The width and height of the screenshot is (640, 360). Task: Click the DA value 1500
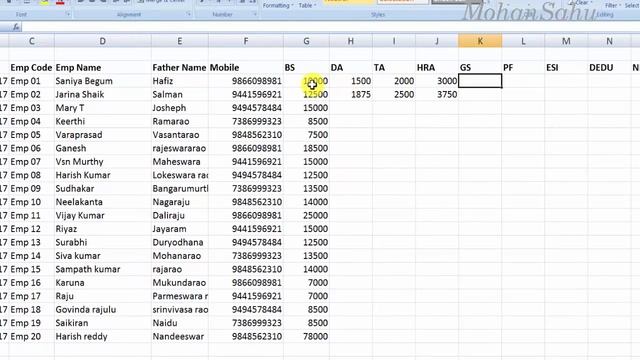pyautogui.click(x=351, y=81)
